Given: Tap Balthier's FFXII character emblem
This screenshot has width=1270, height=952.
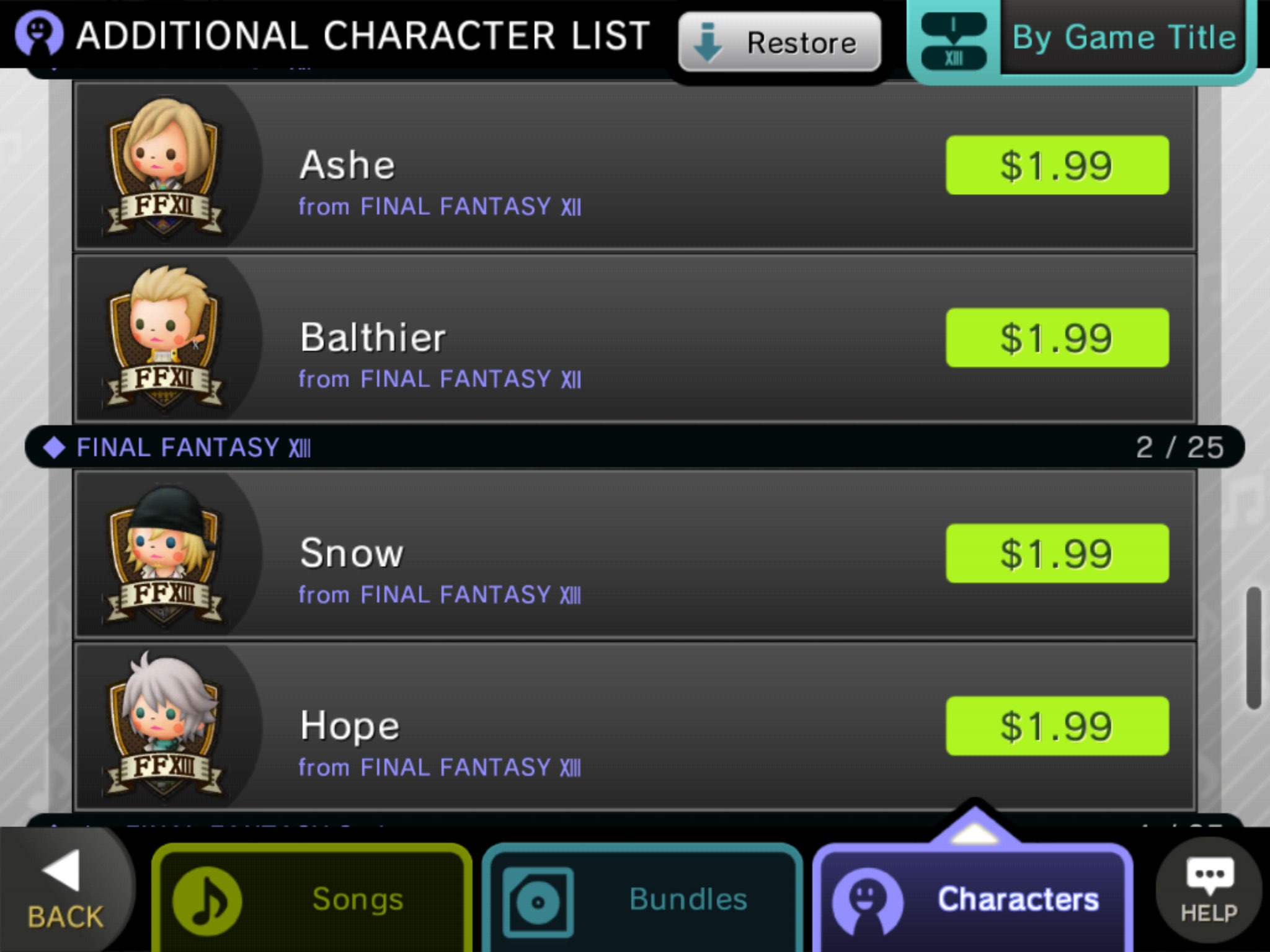Looking at the screenshot, I should pyautogui.click(x=164, y=338).
